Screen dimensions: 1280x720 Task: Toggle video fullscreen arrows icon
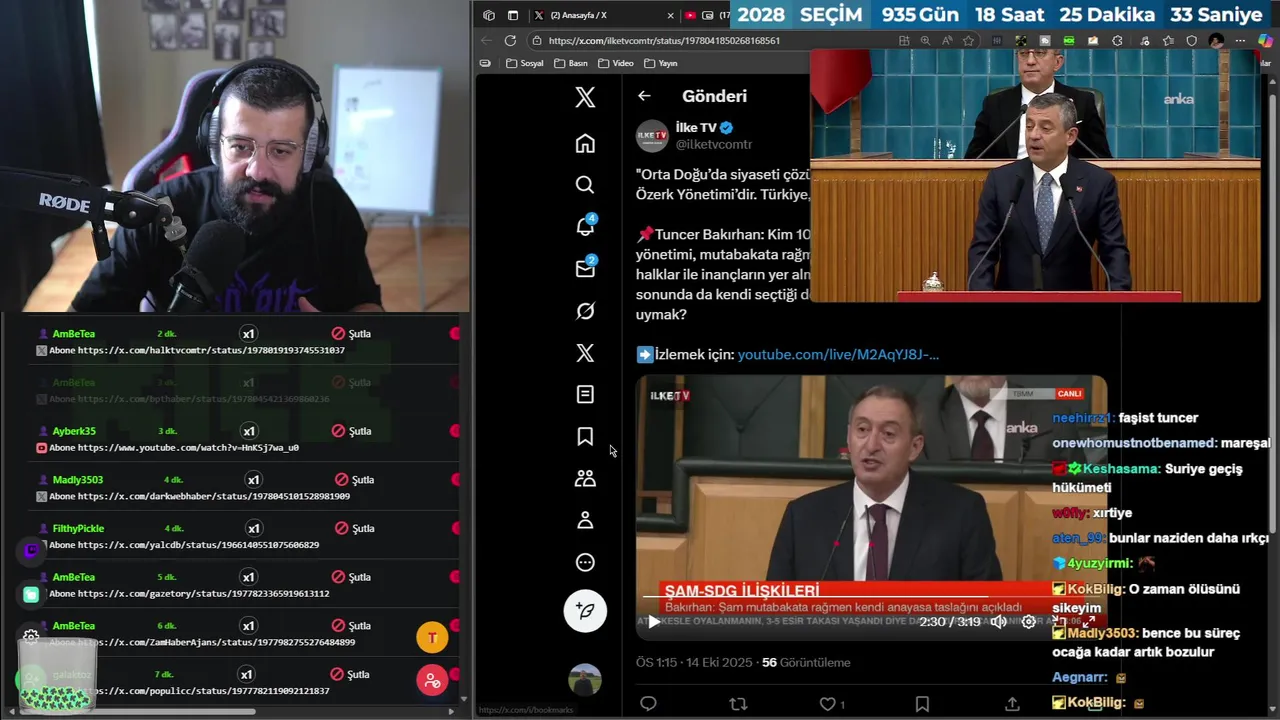pos(1088,622)
